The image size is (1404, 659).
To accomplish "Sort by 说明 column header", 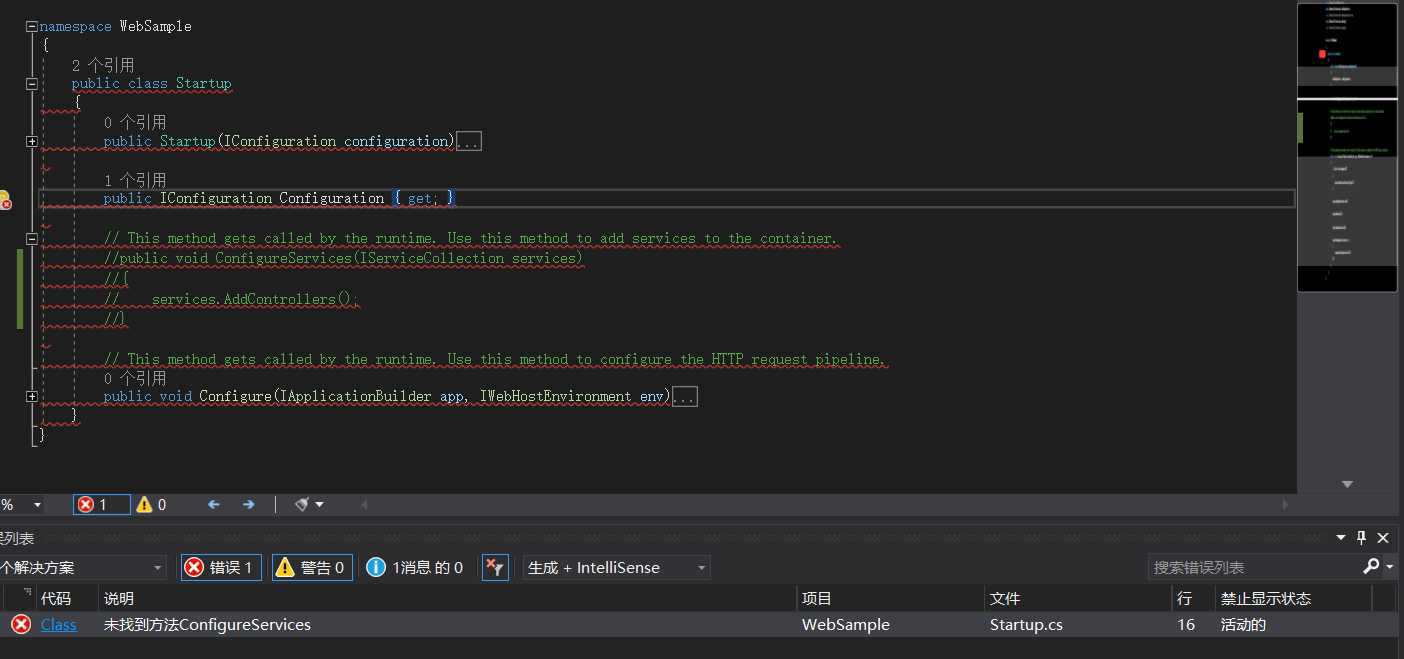I will pos(119,598).
